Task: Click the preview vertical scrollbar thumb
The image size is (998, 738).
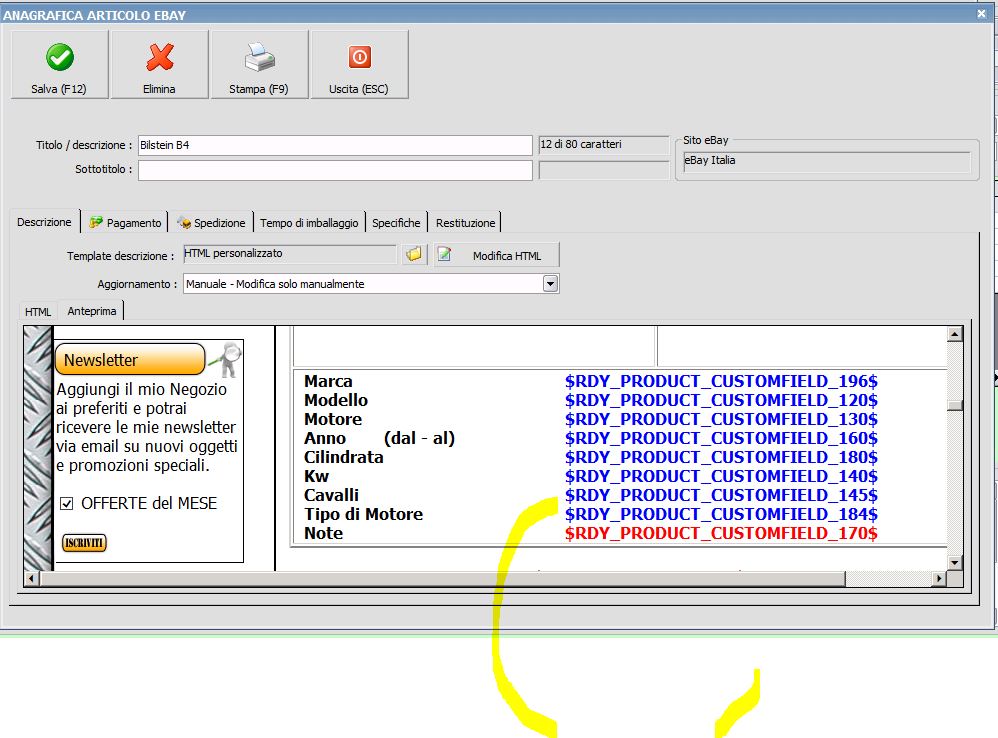Action: (954, 405)
